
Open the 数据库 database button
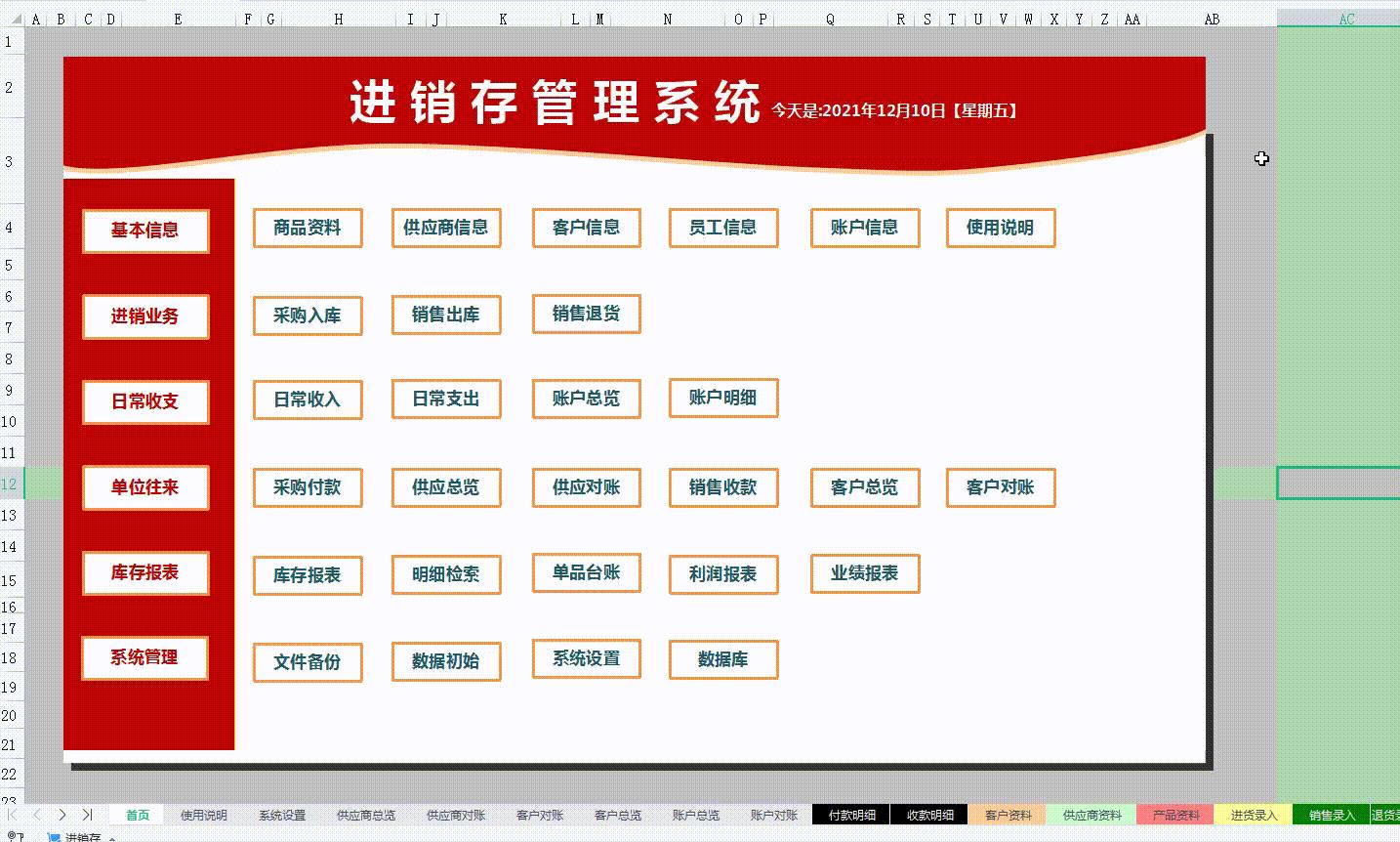[722, 659]
